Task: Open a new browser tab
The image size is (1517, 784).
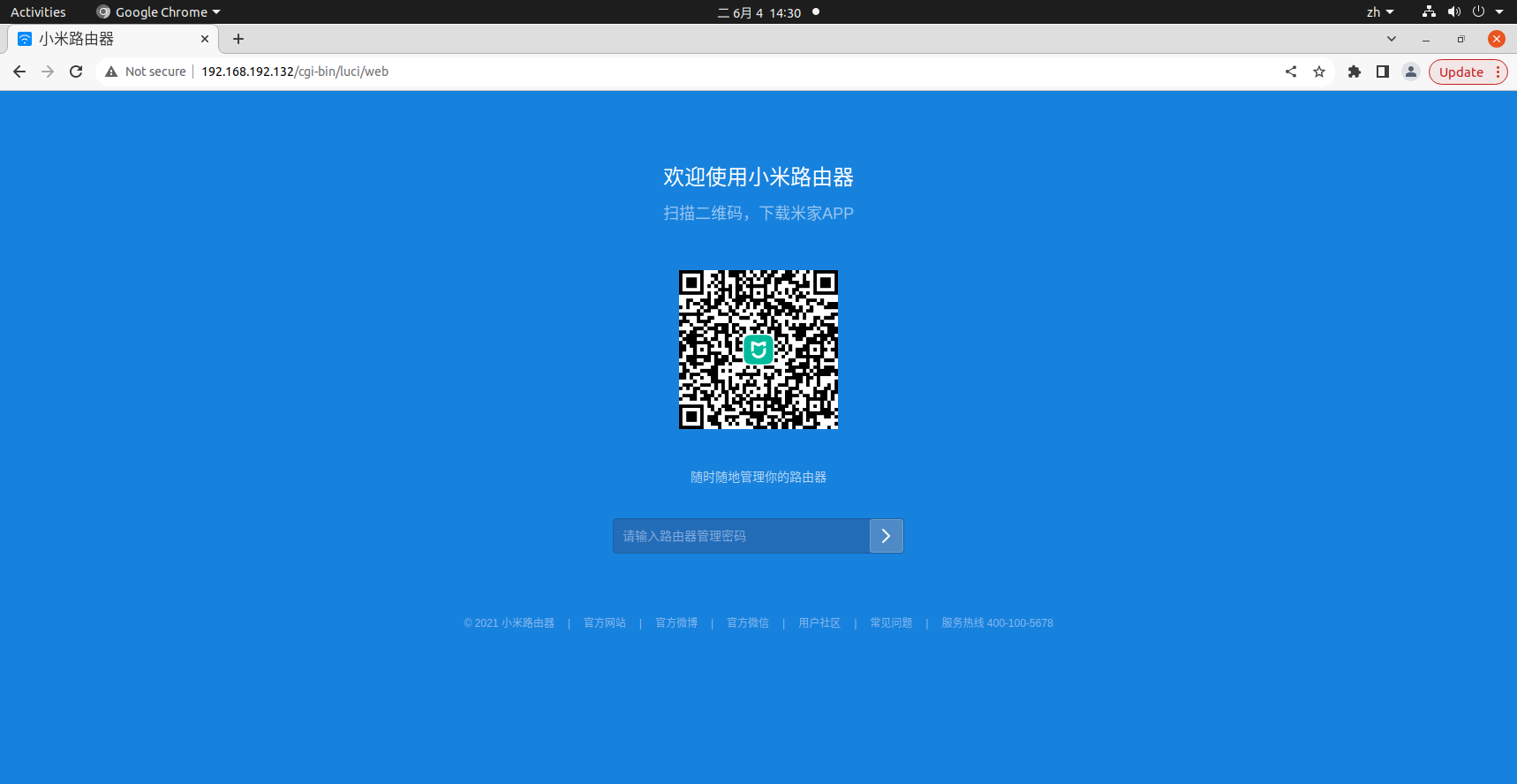Action: click(x=238, y=39)
